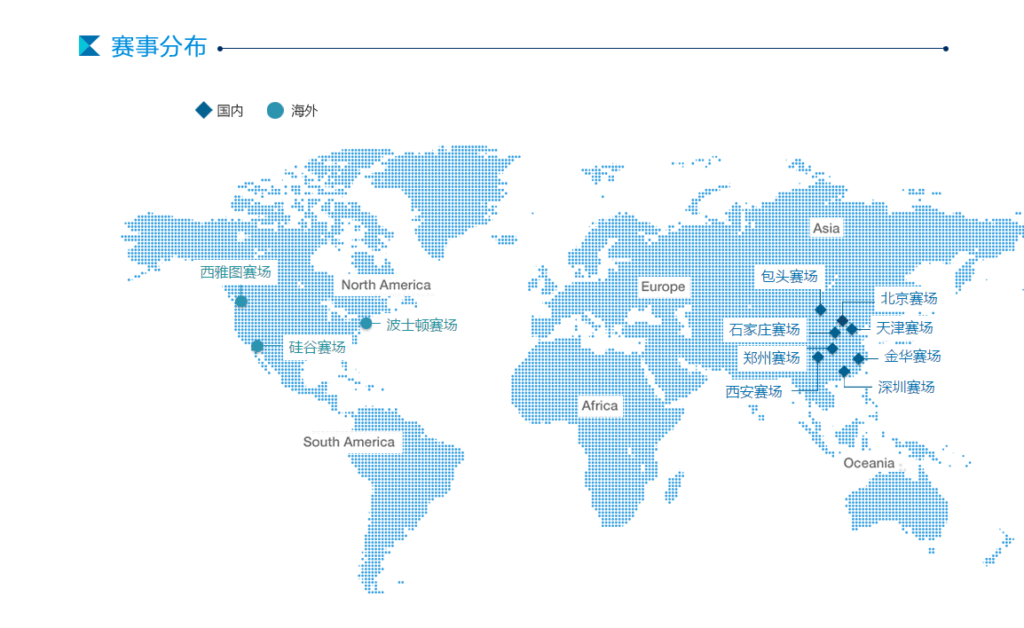Click the blue K logo beside the title
The height and width of the screenshot is (628, 1024).
(89, 46)
